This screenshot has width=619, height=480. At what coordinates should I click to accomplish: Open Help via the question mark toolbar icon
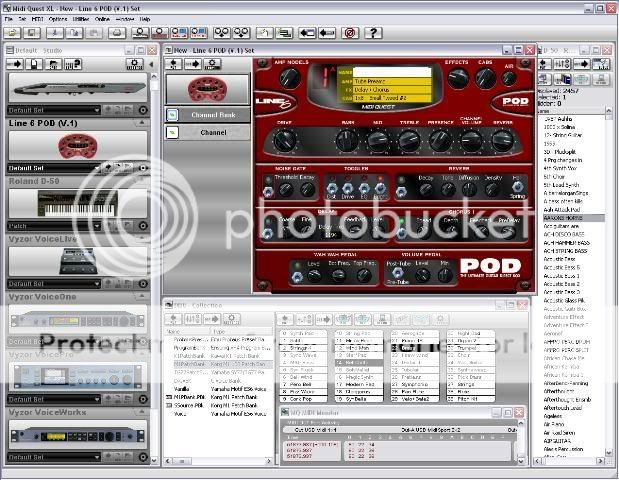[x=373, y=33]
